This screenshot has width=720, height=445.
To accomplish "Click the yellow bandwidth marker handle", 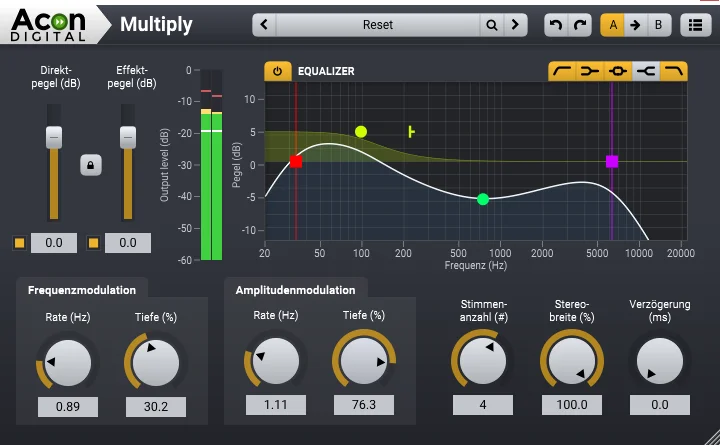I will pos(411,132).
